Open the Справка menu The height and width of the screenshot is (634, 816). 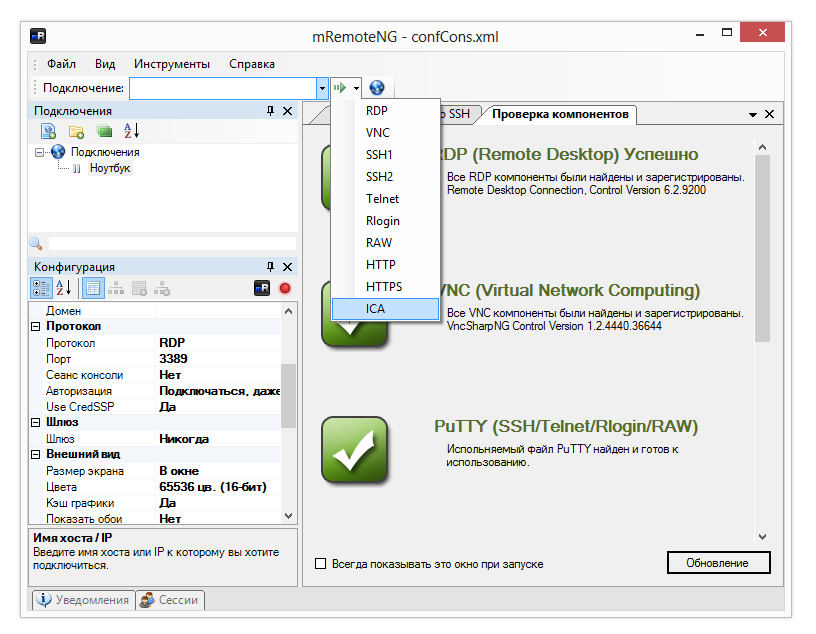(x=252, y=64)
